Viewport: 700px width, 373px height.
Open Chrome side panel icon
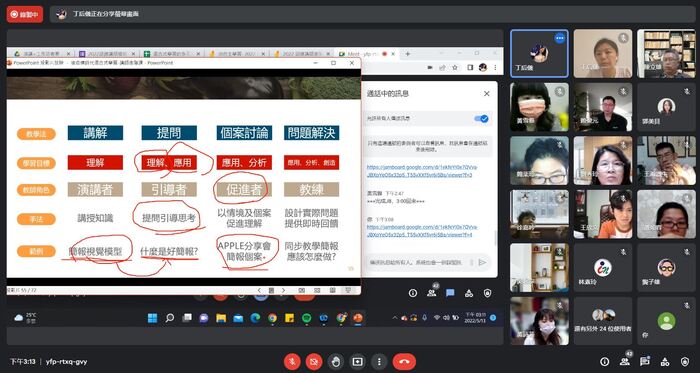470,67
